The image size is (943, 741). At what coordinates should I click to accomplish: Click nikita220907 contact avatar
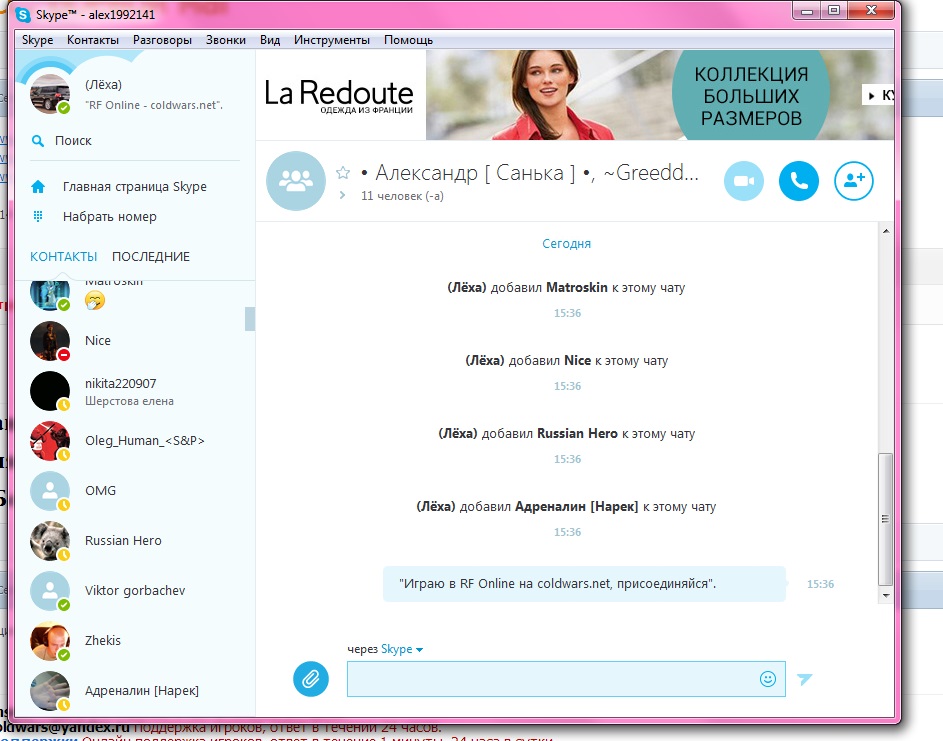pos(50,391)
